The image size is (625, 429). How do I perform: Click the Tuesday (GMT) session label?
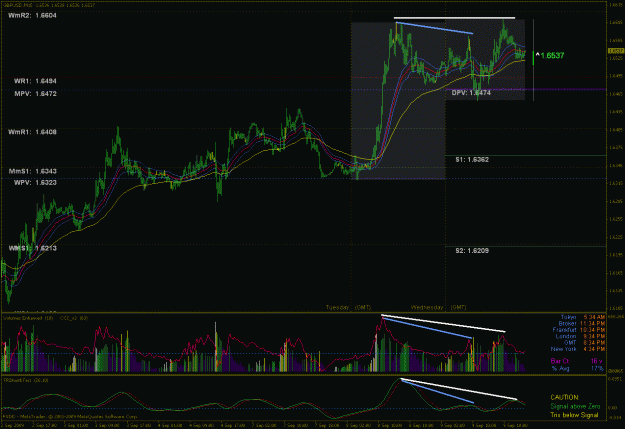tap(348, 307)
